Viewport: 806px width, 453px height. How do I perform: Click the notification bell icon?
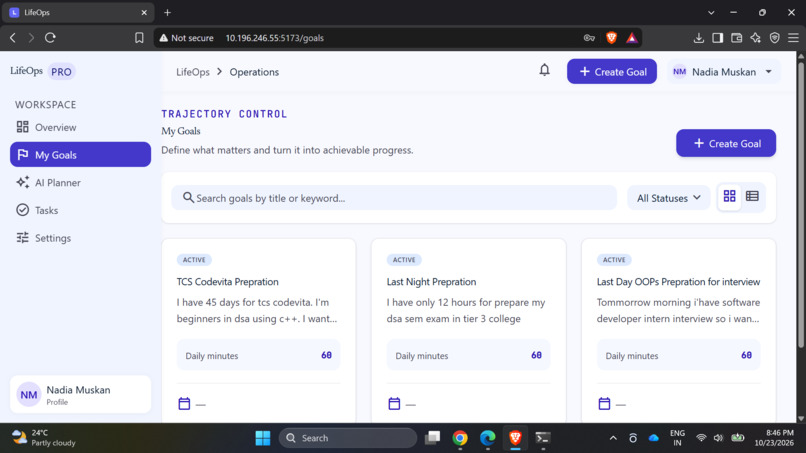(544, 70)
